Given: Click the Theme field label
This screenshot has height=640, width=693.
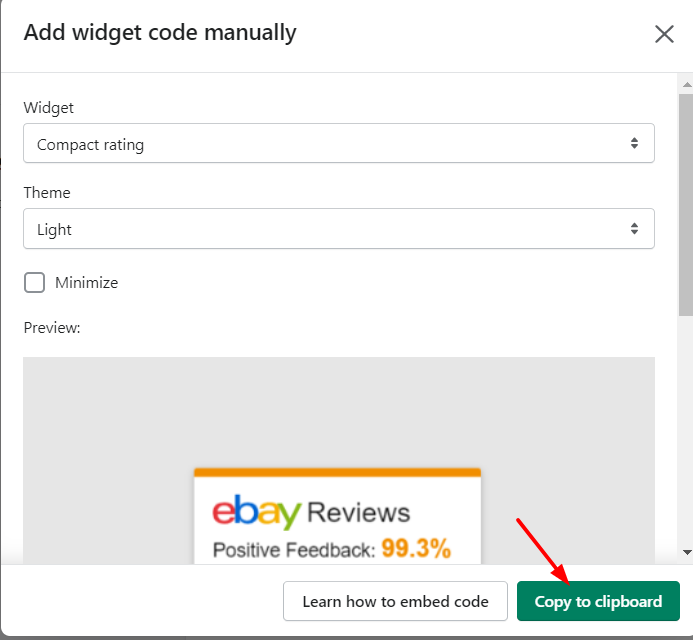Looking at the screenshot, I should (x=47, y=193).
